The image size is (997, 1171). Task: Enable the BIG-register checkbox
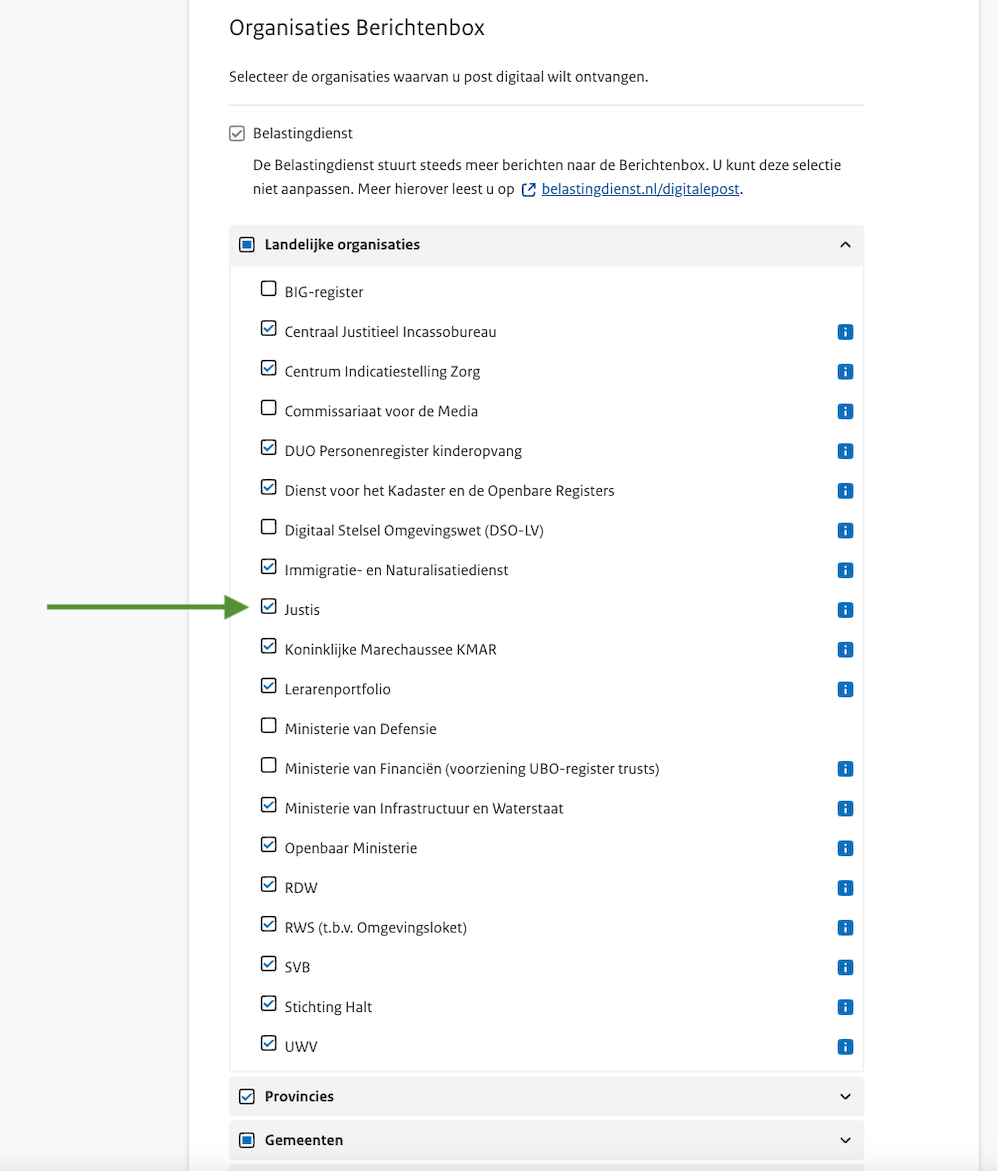pyautogui.click(x=268, y=289)
